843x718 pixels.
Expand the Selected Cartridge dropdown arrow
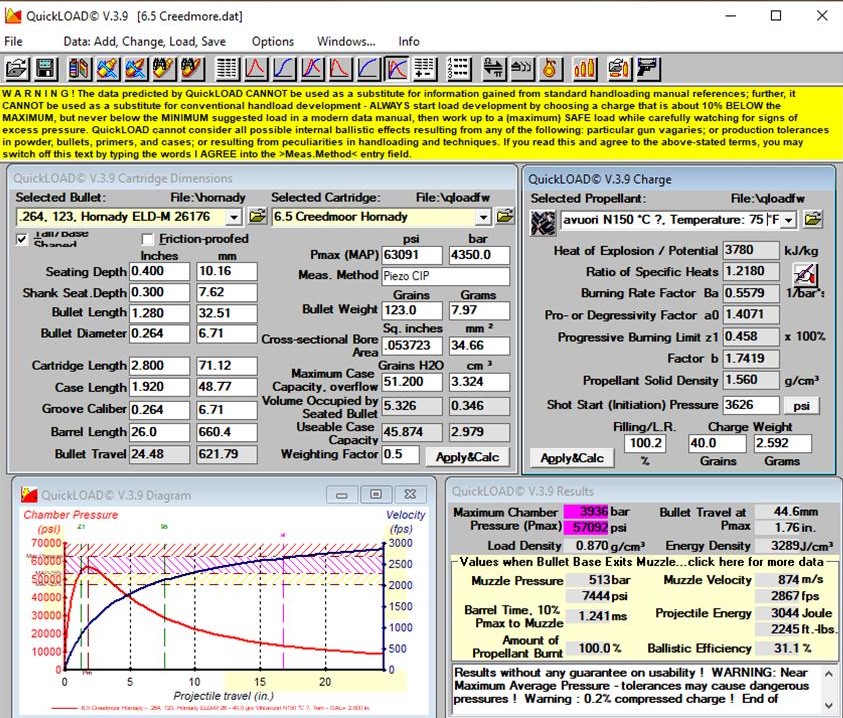click(483, 217)
